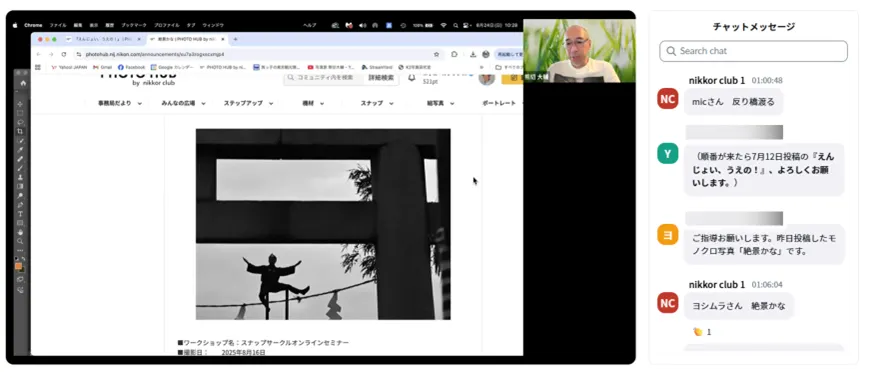Open the 絶景かな monochrome torii photo
Viewport: 886px width, 378px height.
[323, 224]
